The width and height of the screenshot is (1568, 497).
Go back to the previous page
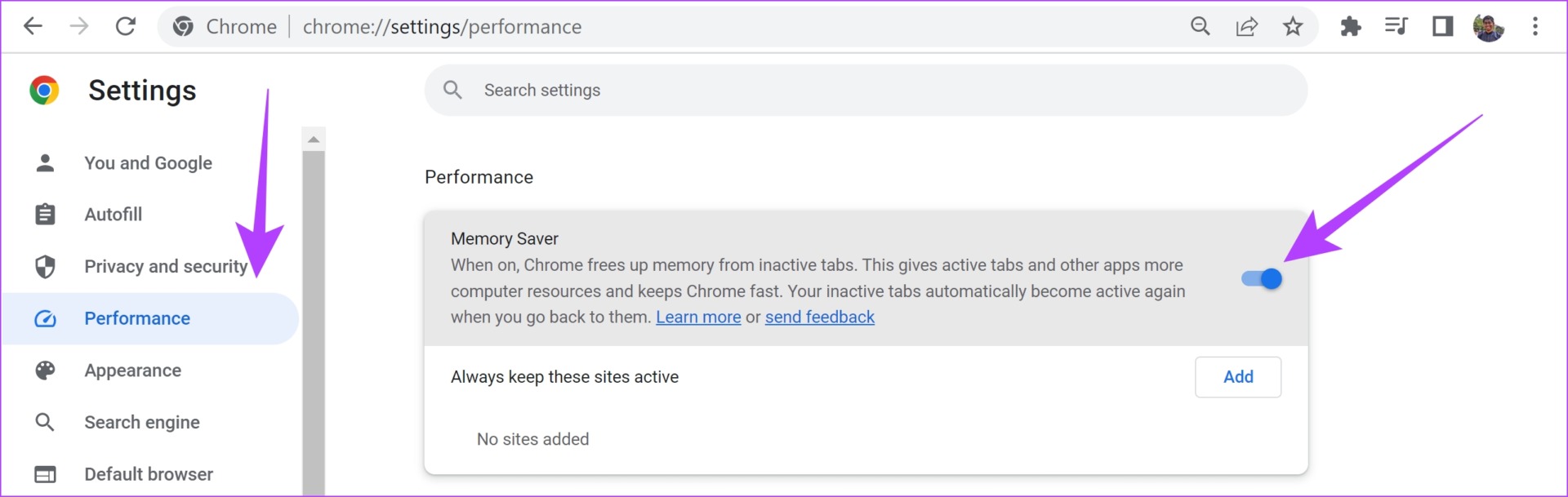33,26
